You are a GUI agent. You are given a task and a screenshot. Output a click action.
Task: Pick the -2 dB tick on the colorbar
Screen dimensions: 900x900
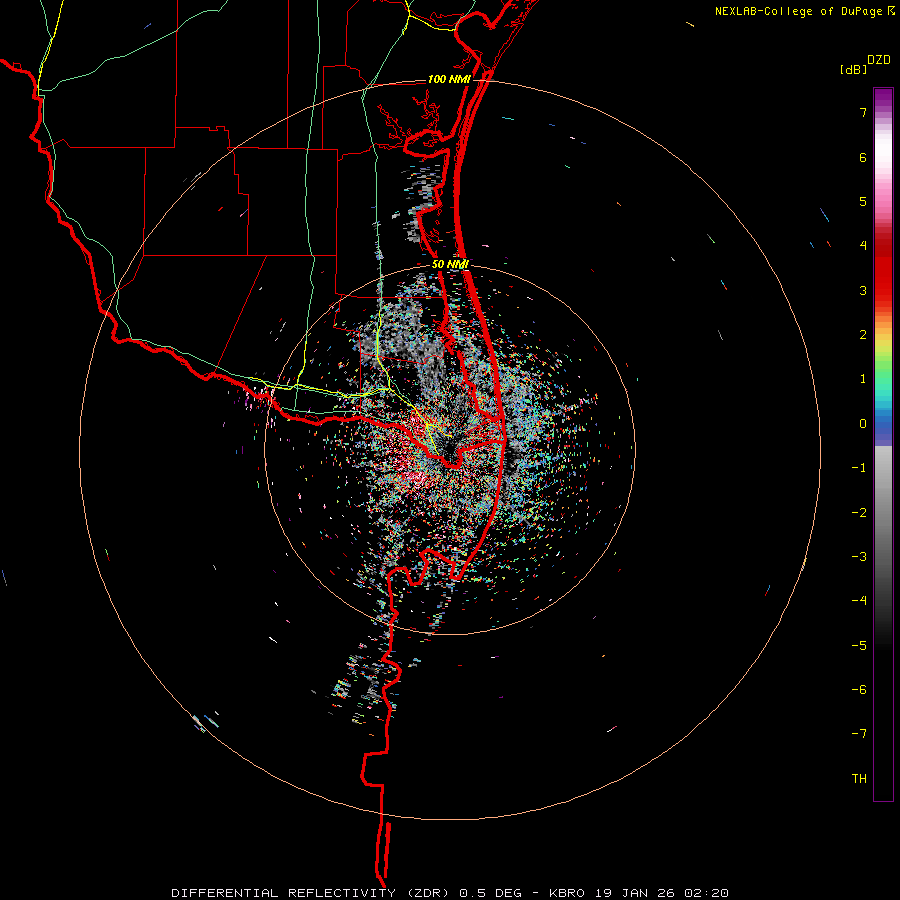click(x=859, y=512)
